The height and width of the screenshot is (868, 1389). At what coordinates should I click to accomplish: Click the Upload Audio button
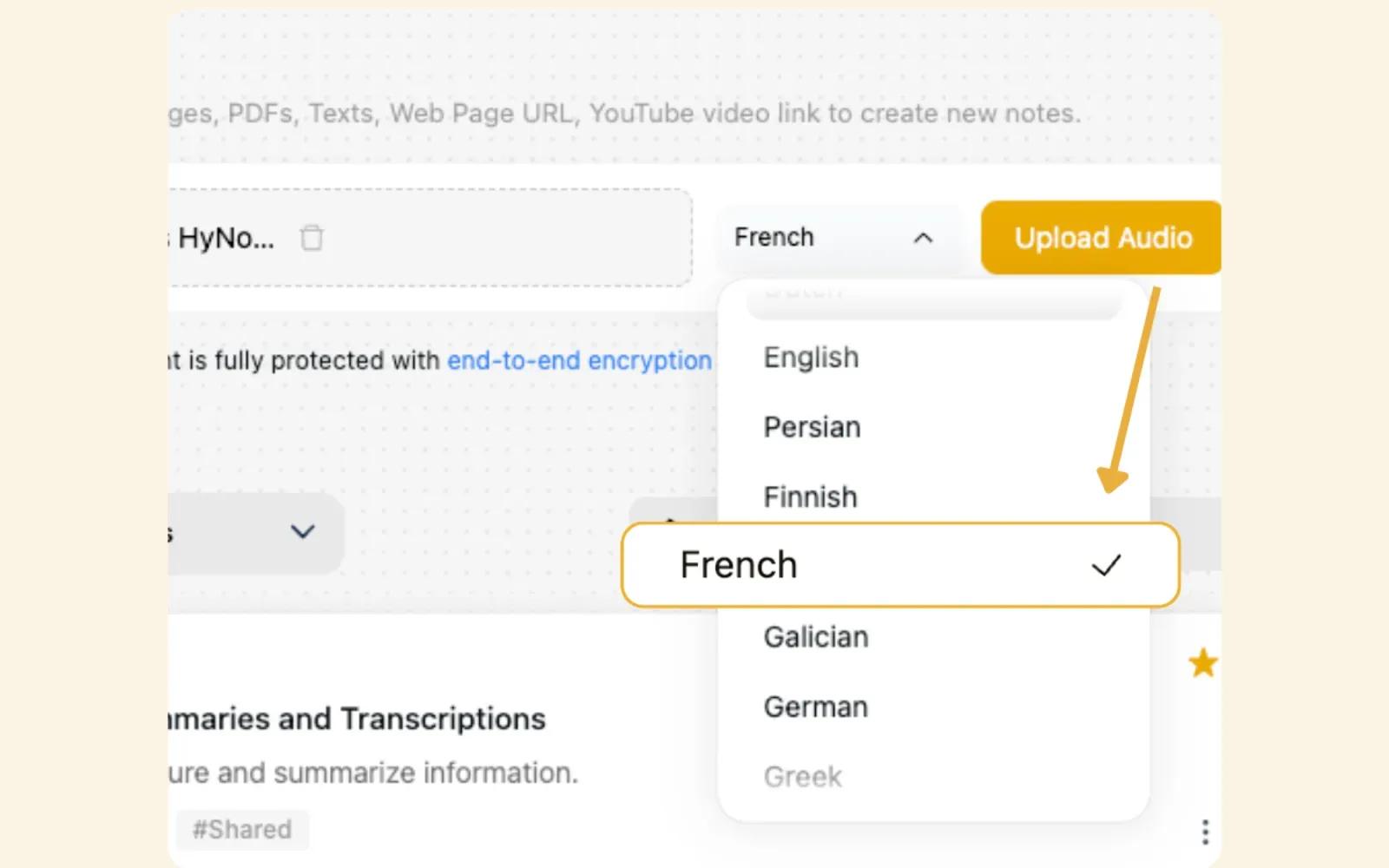coord(1101,238)
